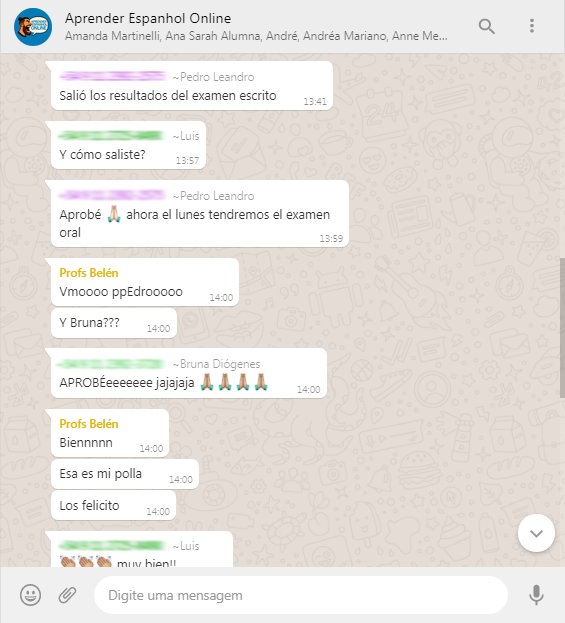Click ~Pedro Leandro name above 'Aprobé' message
Image resolution: width=565 pixels, height=623 pixels.
(213, 196)
